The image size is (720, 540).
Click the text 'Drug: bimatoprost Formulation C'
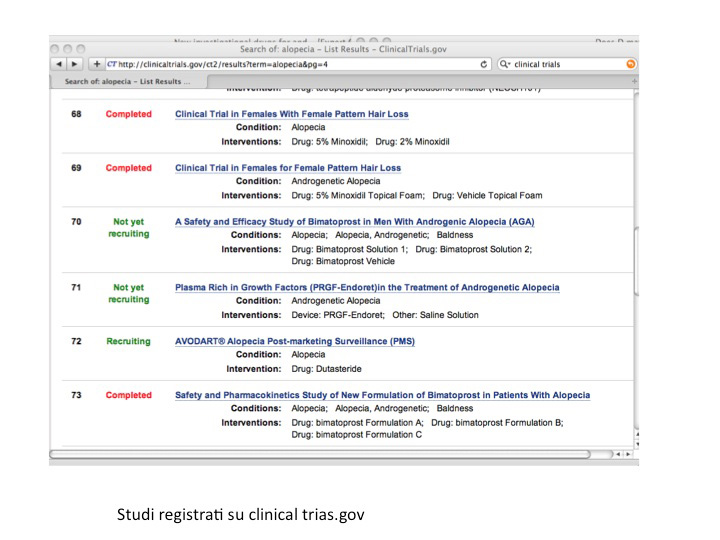click(356, 434)
